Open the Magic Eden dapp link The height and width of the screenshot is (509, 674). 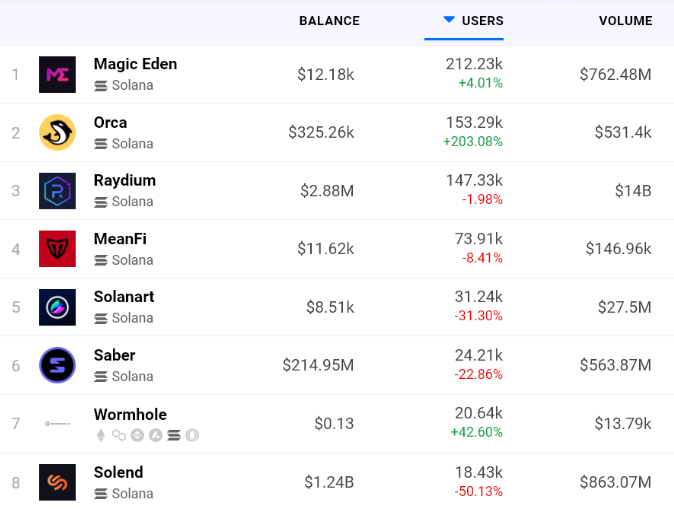[135, 64]
